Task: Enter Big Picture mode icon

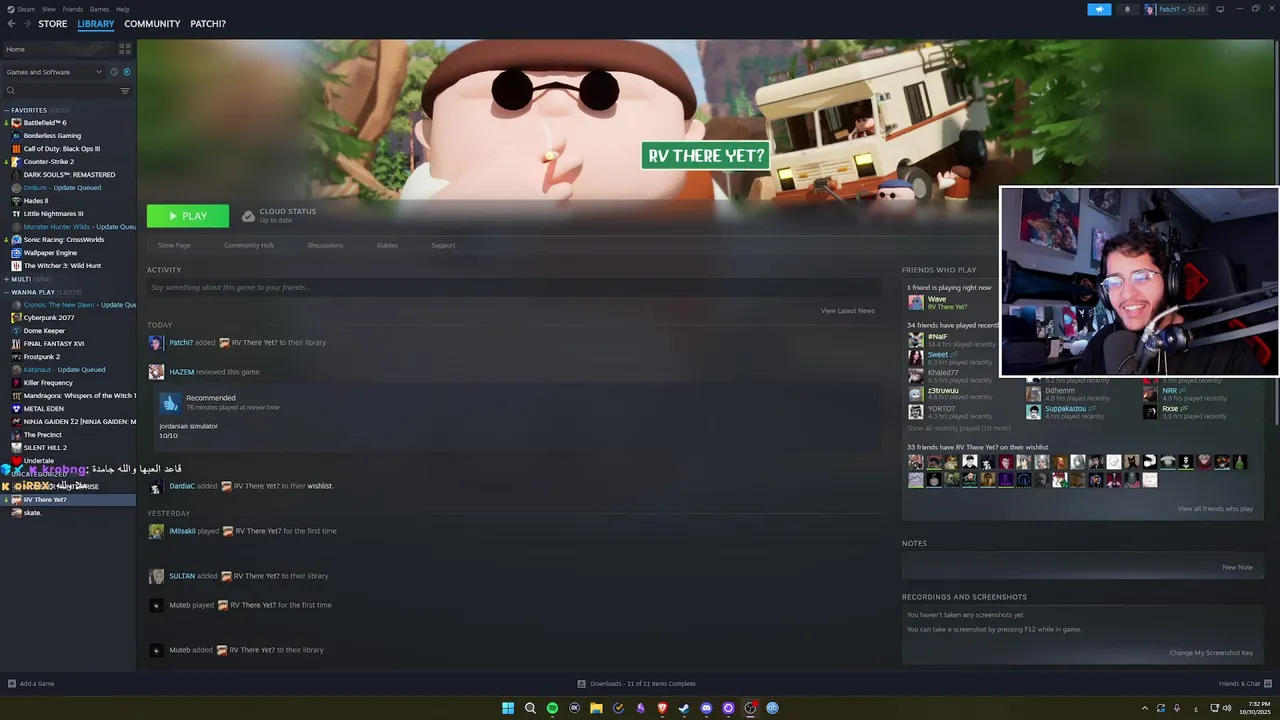Action: pos(1220,9)
